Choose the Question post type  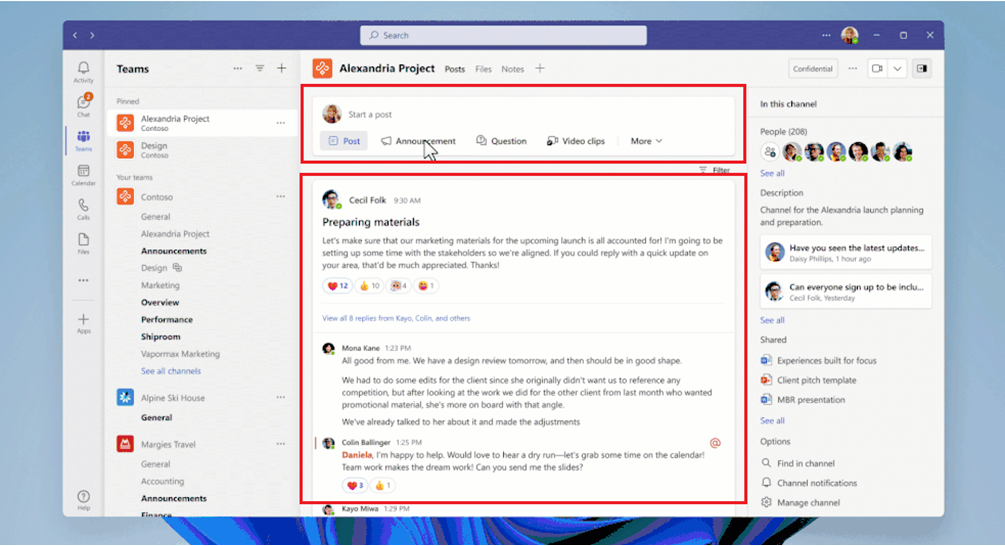point(501,141)
